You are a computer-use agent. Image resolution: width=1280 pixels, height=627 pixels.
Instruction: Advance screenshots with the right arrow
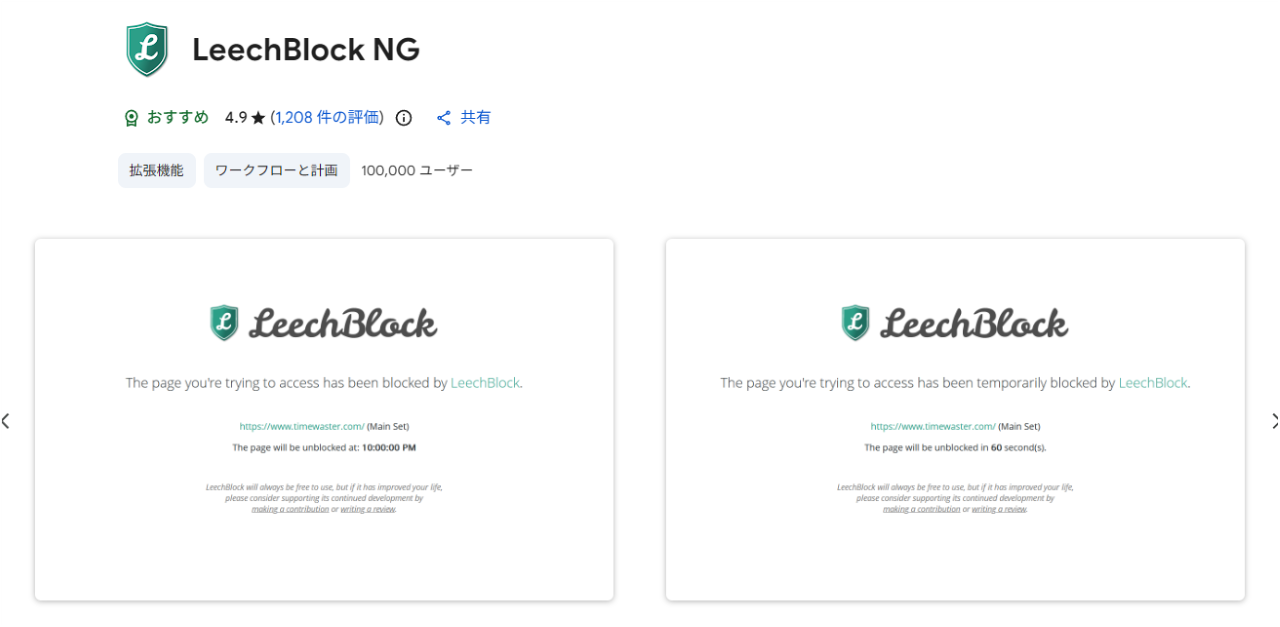(1274, 420)
